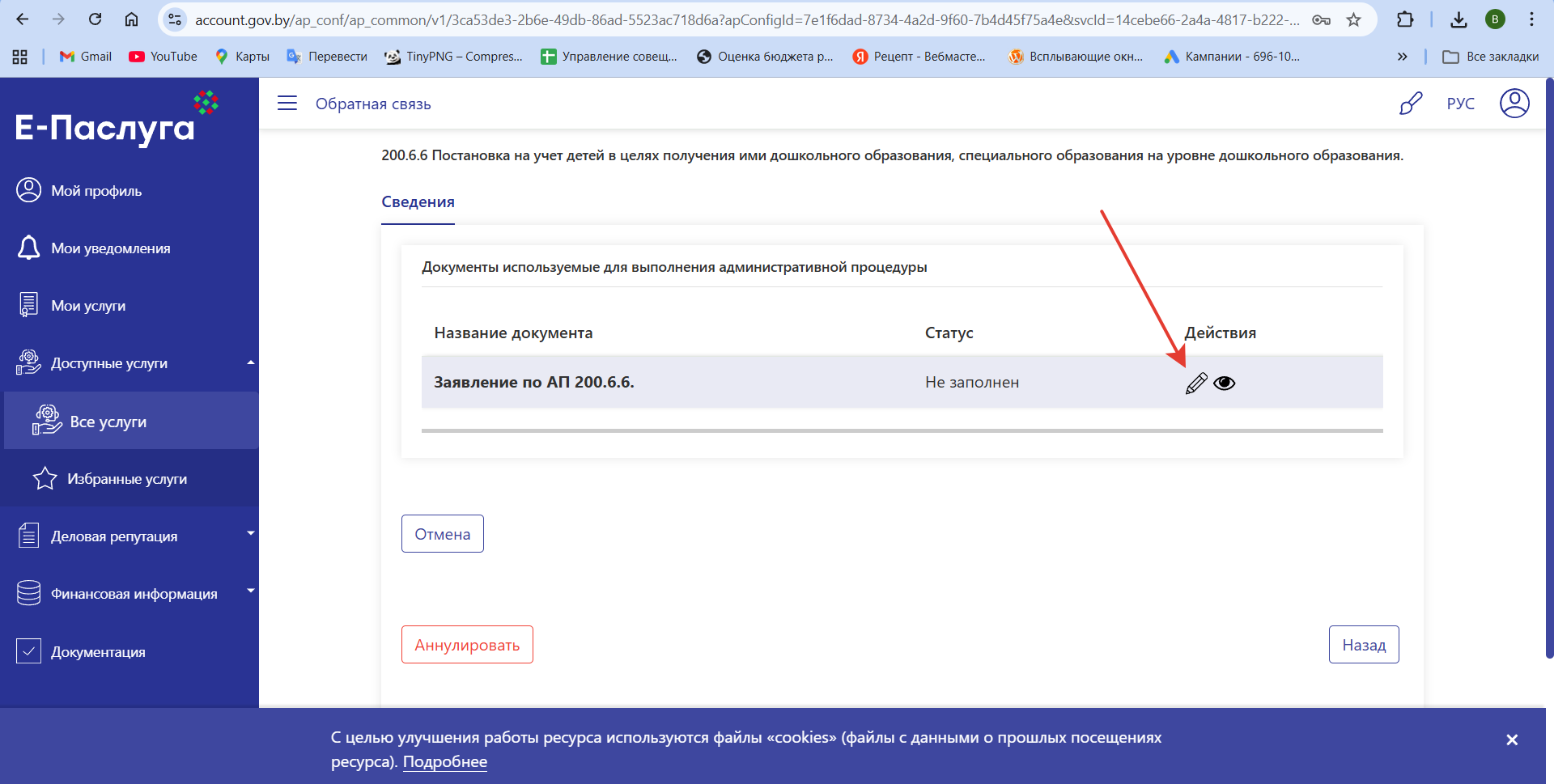Viewport: 1554px width, 784px height.
Task: Open Chrome profile avatar B
Action: tap(1495, 19)
